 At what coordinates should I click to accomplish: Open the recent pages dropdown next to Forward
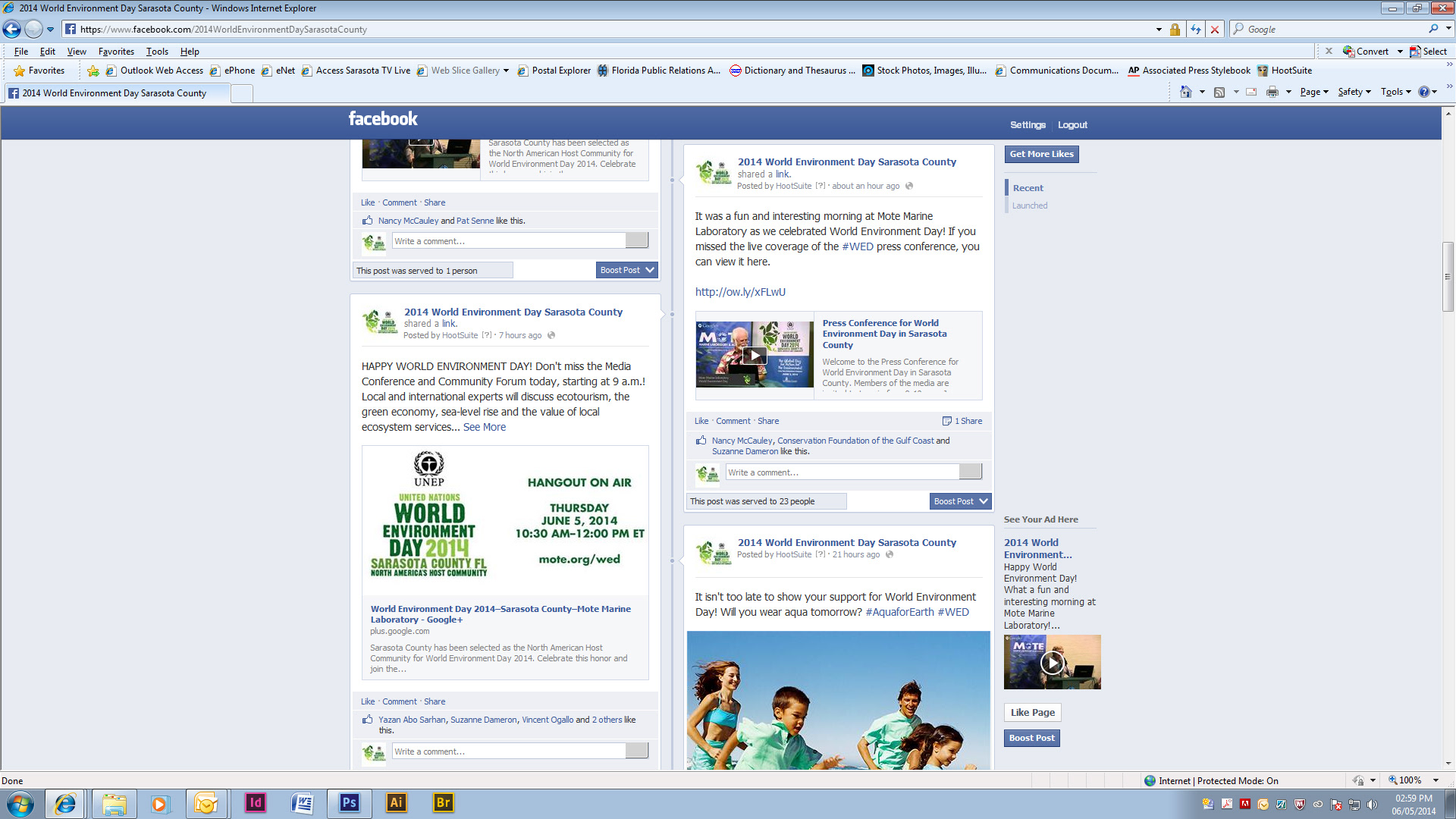[x=50, y=30]
